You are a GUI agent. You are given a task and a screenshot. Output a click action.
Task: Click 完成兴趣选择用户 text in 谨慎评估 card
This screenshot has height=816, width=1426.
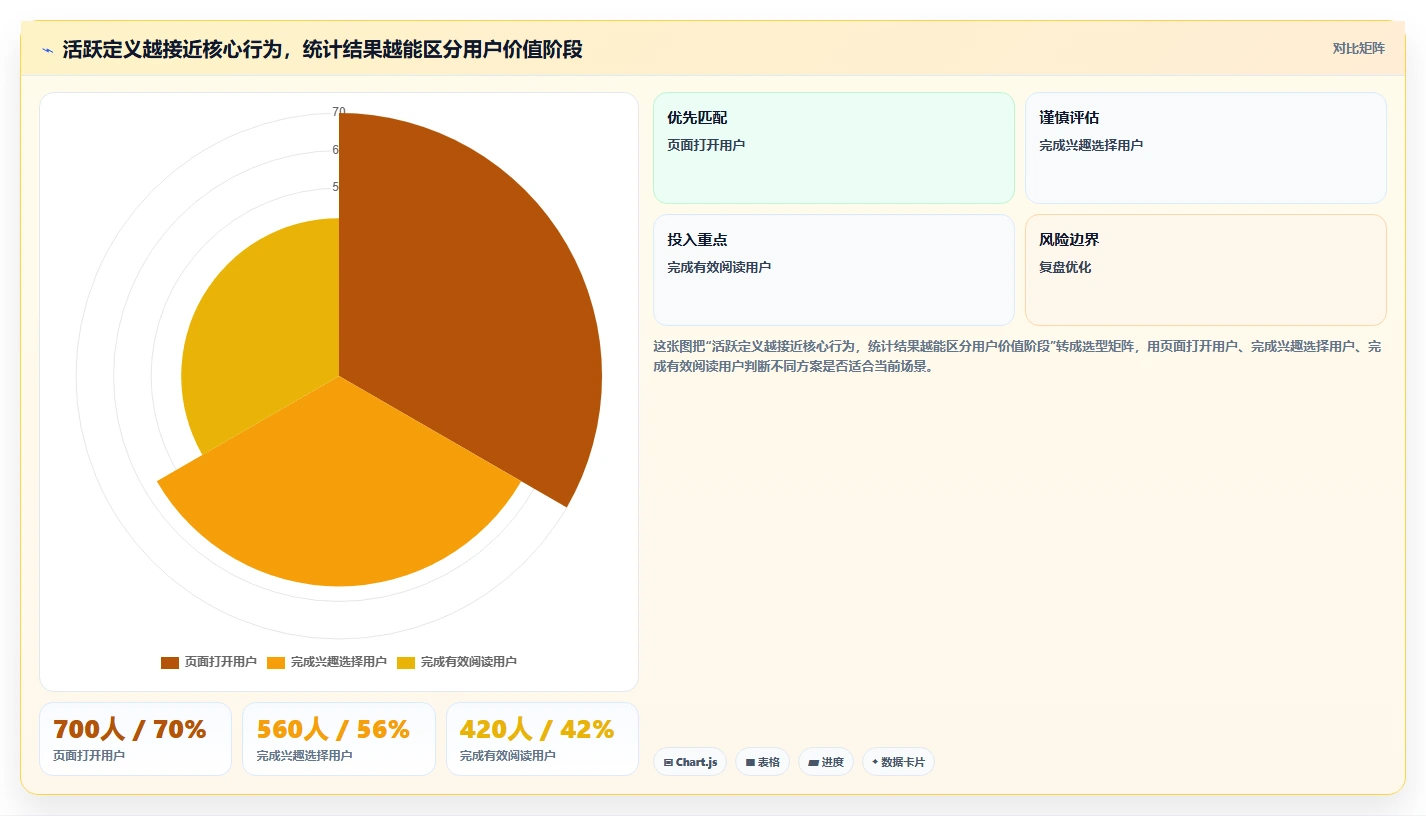1091,145
